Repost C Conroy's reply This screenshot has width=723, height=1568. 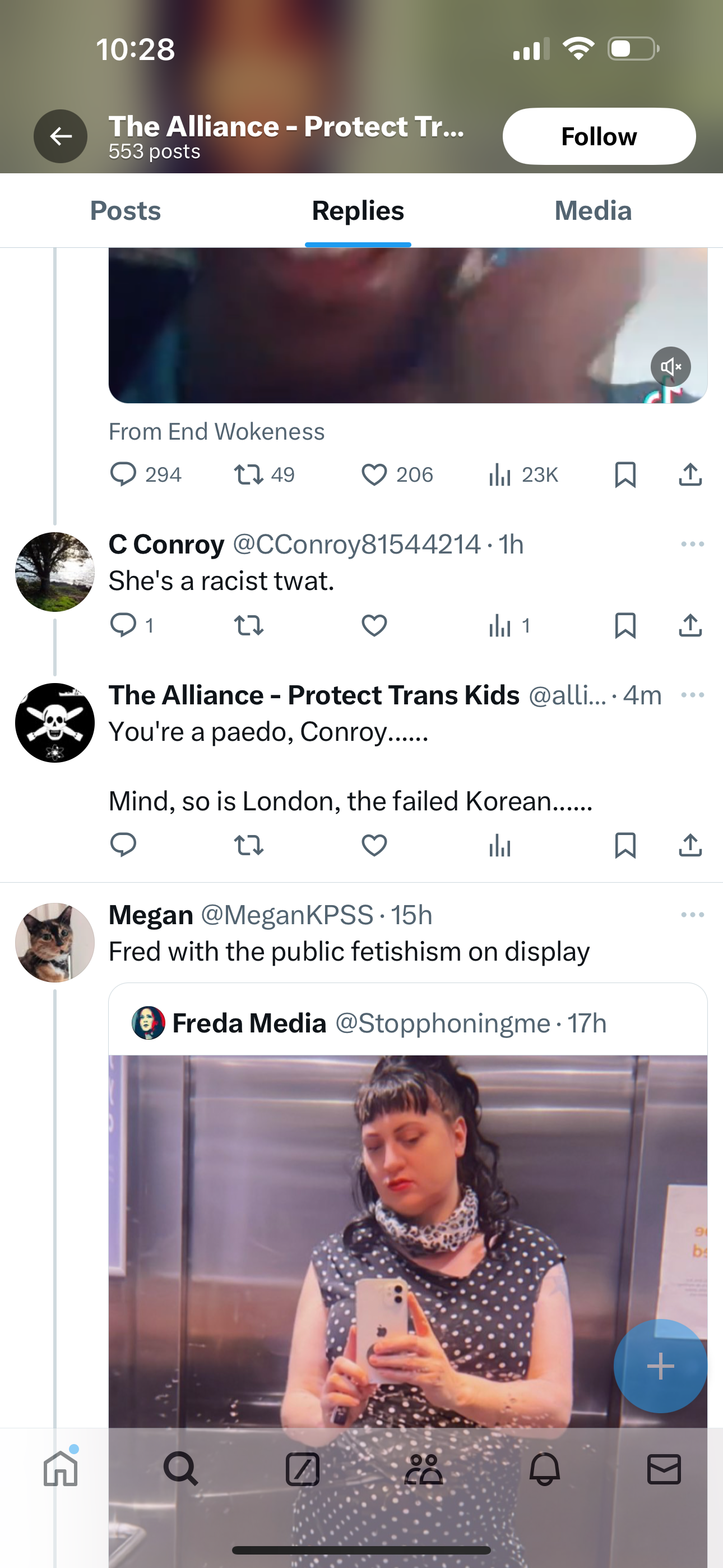click(x=248, y=625)
